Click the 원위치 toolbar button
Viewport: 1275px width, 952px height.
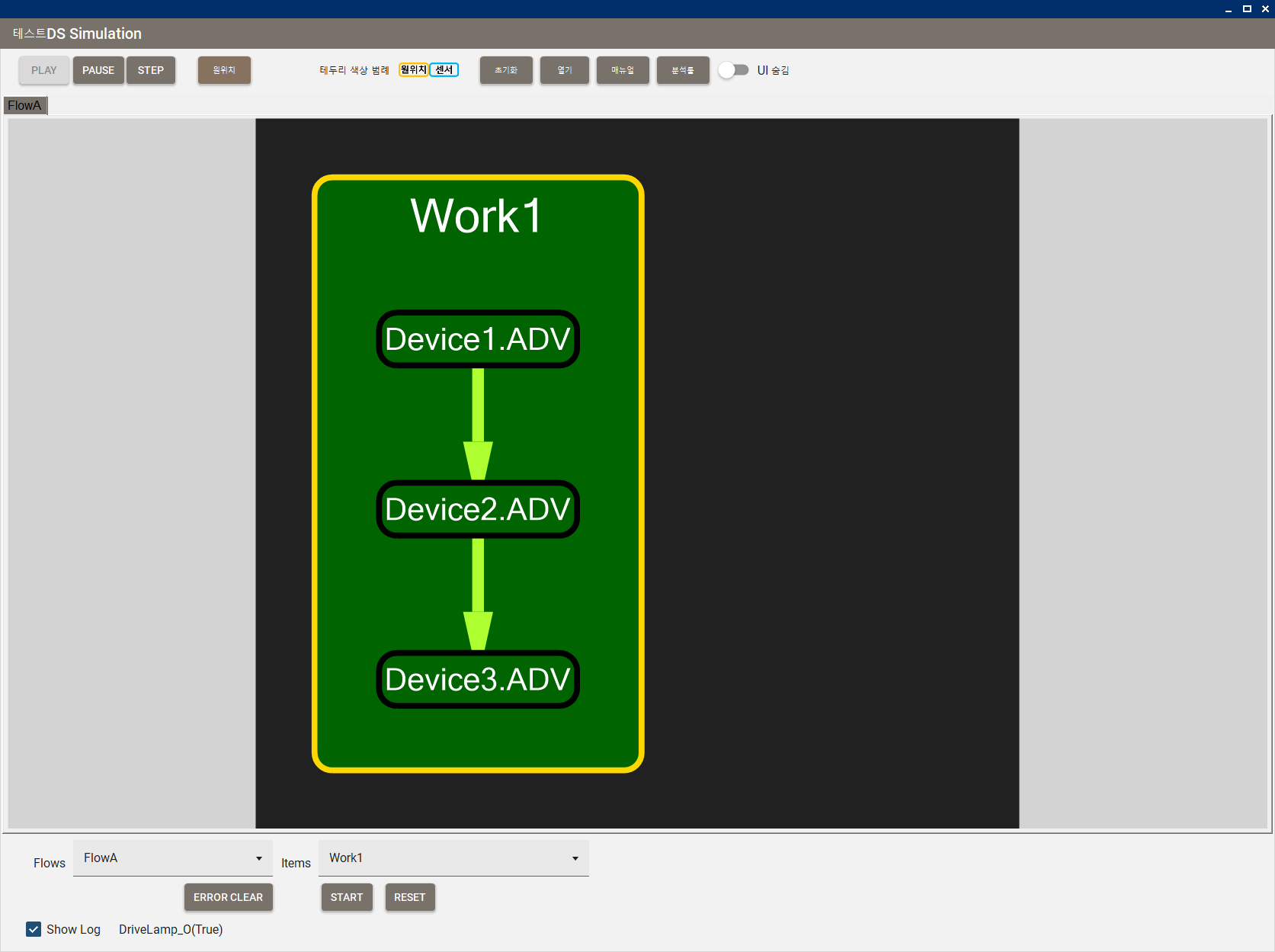coord(224,70)
